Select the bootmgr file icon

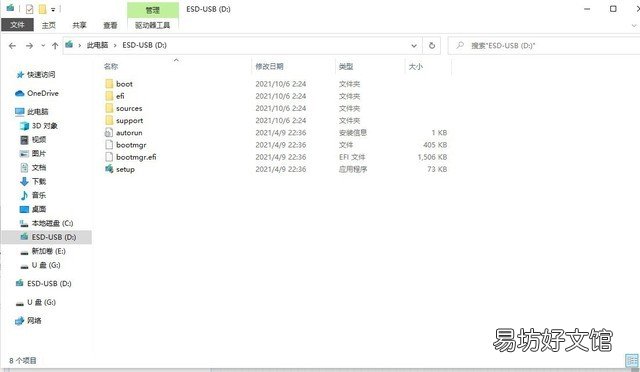[x=109, y=145]
